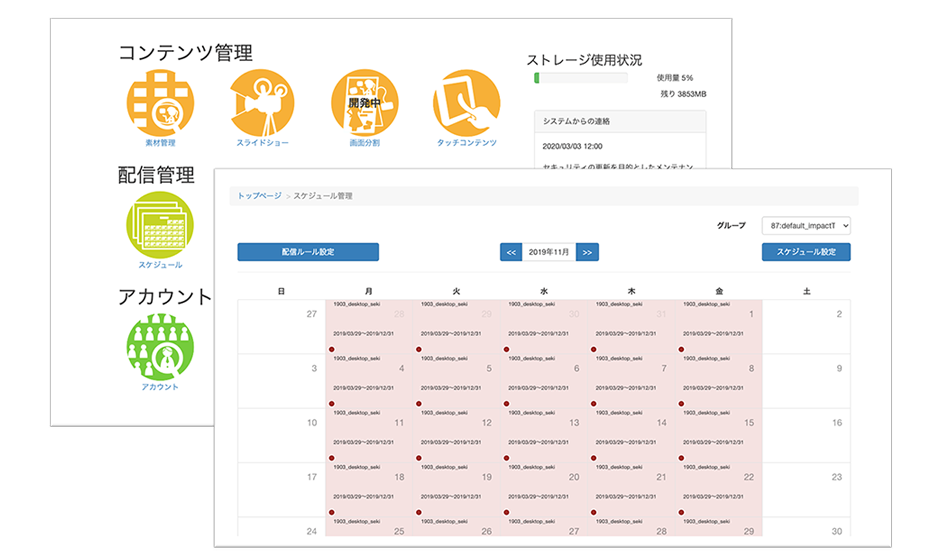Click the red dot on November 8
940x560 pixels.
point(681,404)
